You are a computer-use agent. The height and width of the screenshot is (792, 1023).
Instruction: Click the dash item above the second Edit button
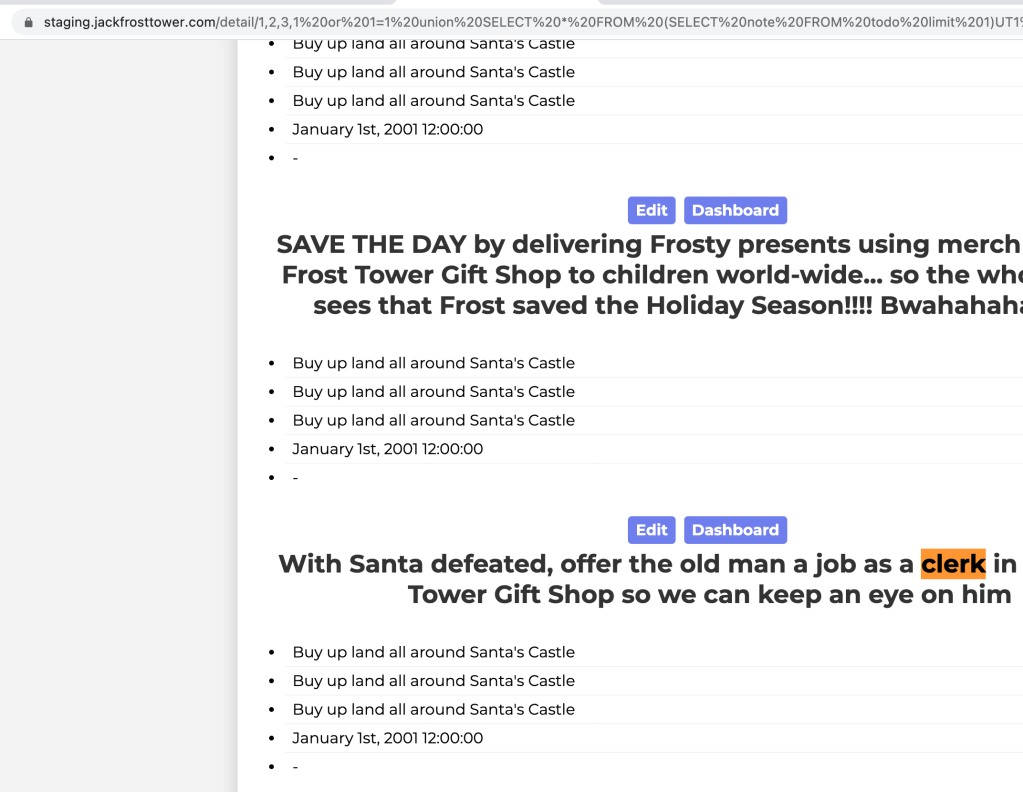[295, 478]
